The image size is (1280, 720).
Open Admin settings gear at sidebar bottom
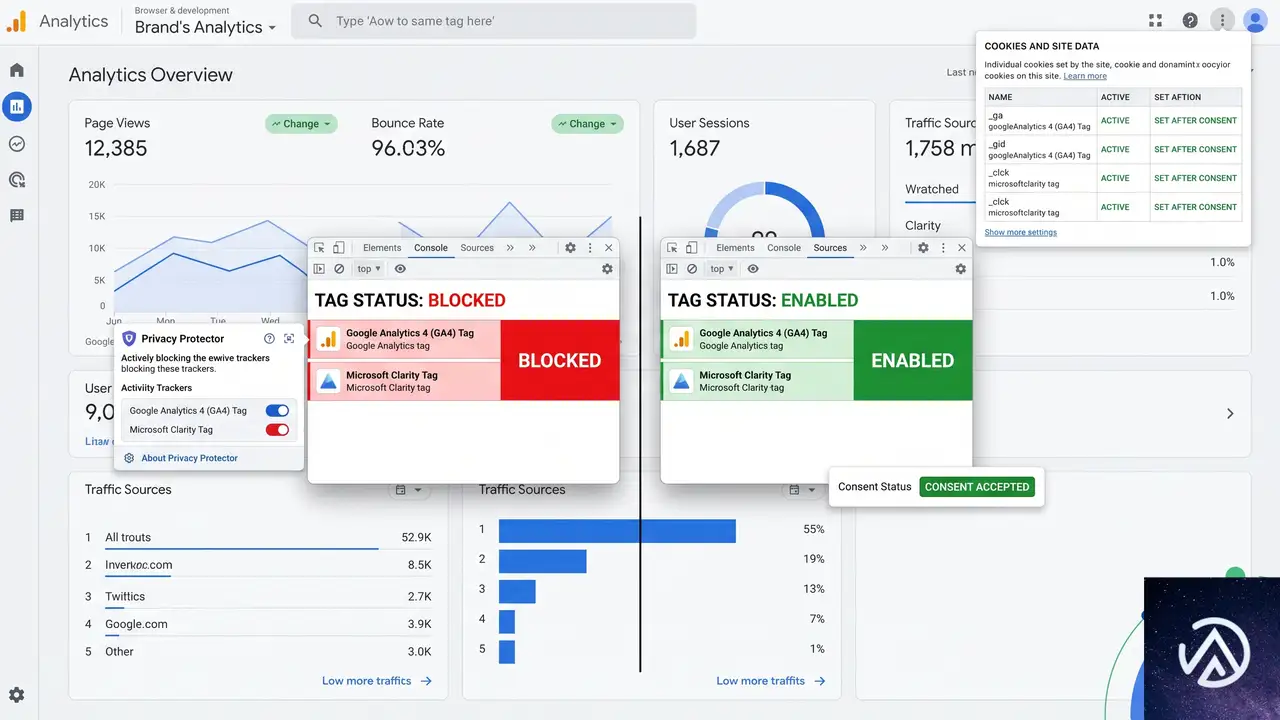point(17,695)
